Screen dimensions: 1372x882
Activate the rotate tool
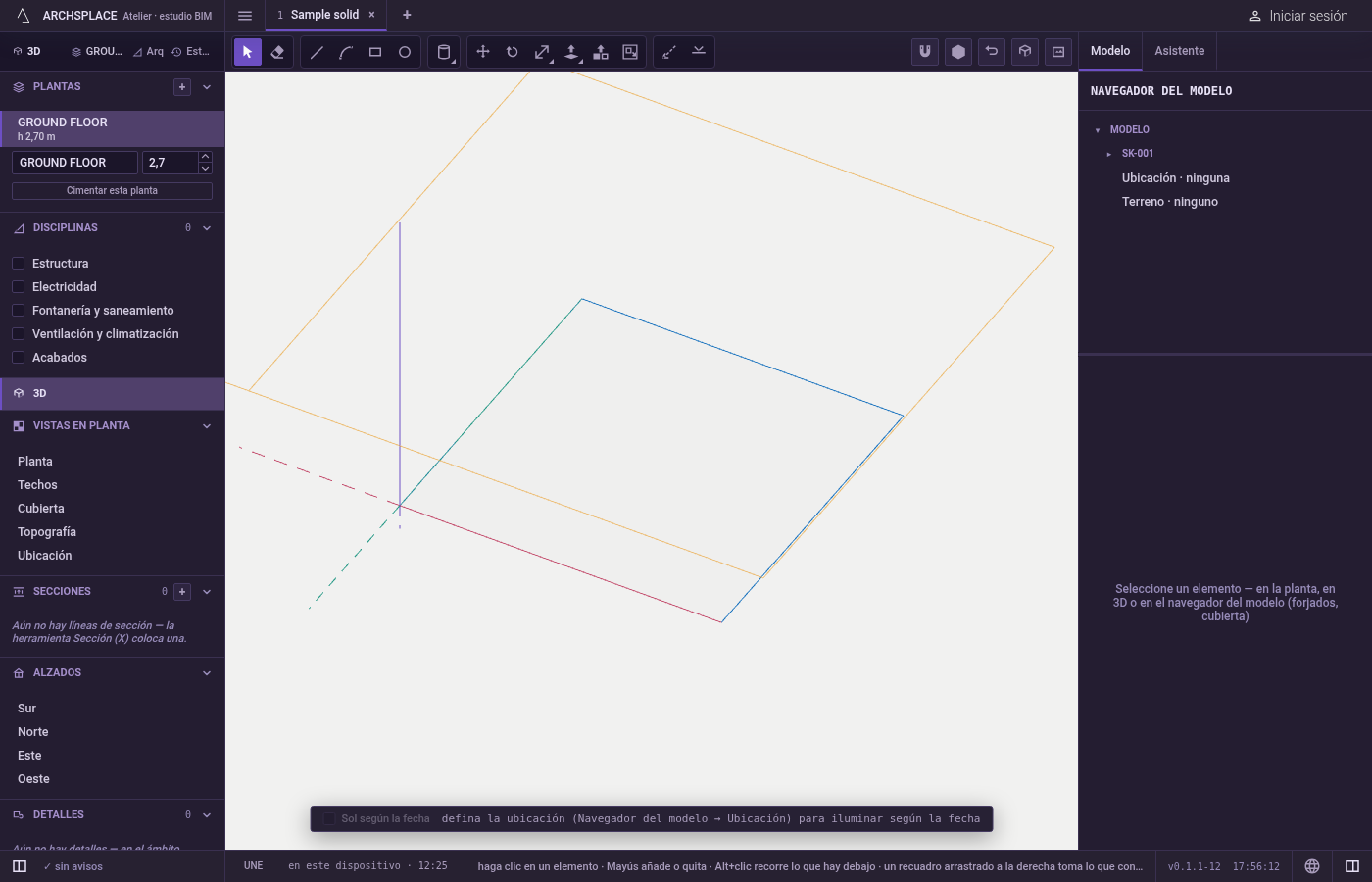(x=513, y=52)
